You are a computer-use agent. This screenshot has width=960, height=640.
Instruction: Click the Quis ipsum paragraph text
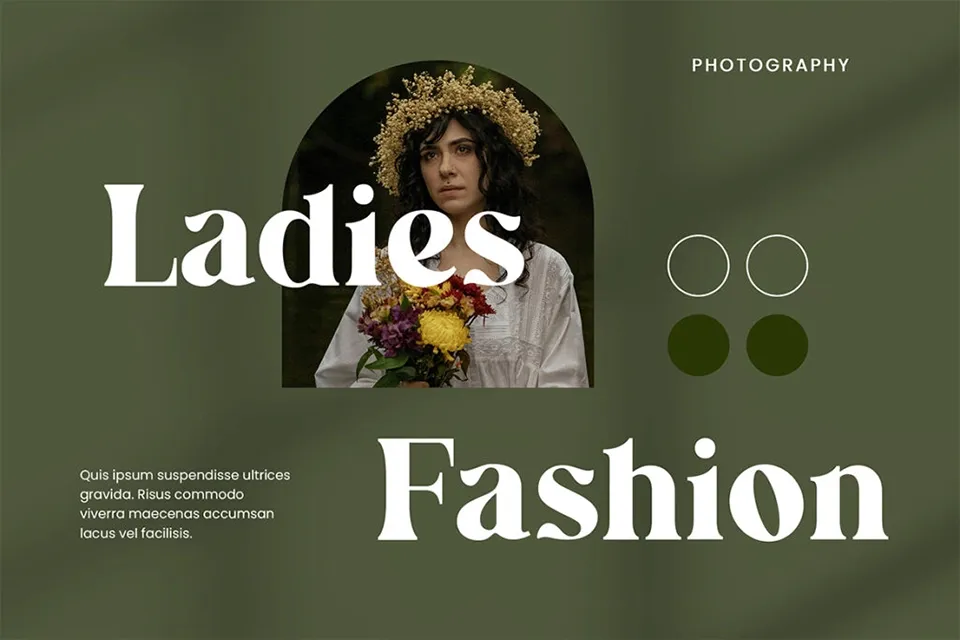point(185,504)
